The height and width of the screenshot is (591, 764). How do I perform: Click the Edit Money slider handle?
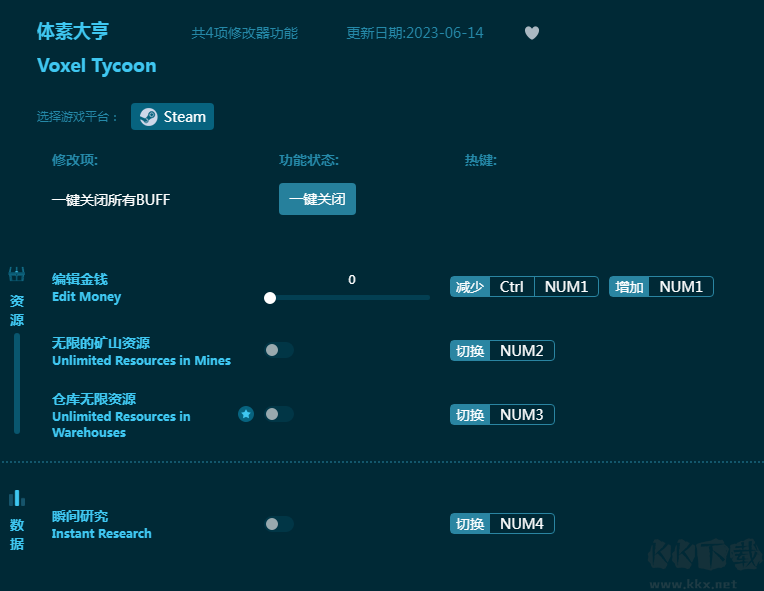click(x=270, y=298)
